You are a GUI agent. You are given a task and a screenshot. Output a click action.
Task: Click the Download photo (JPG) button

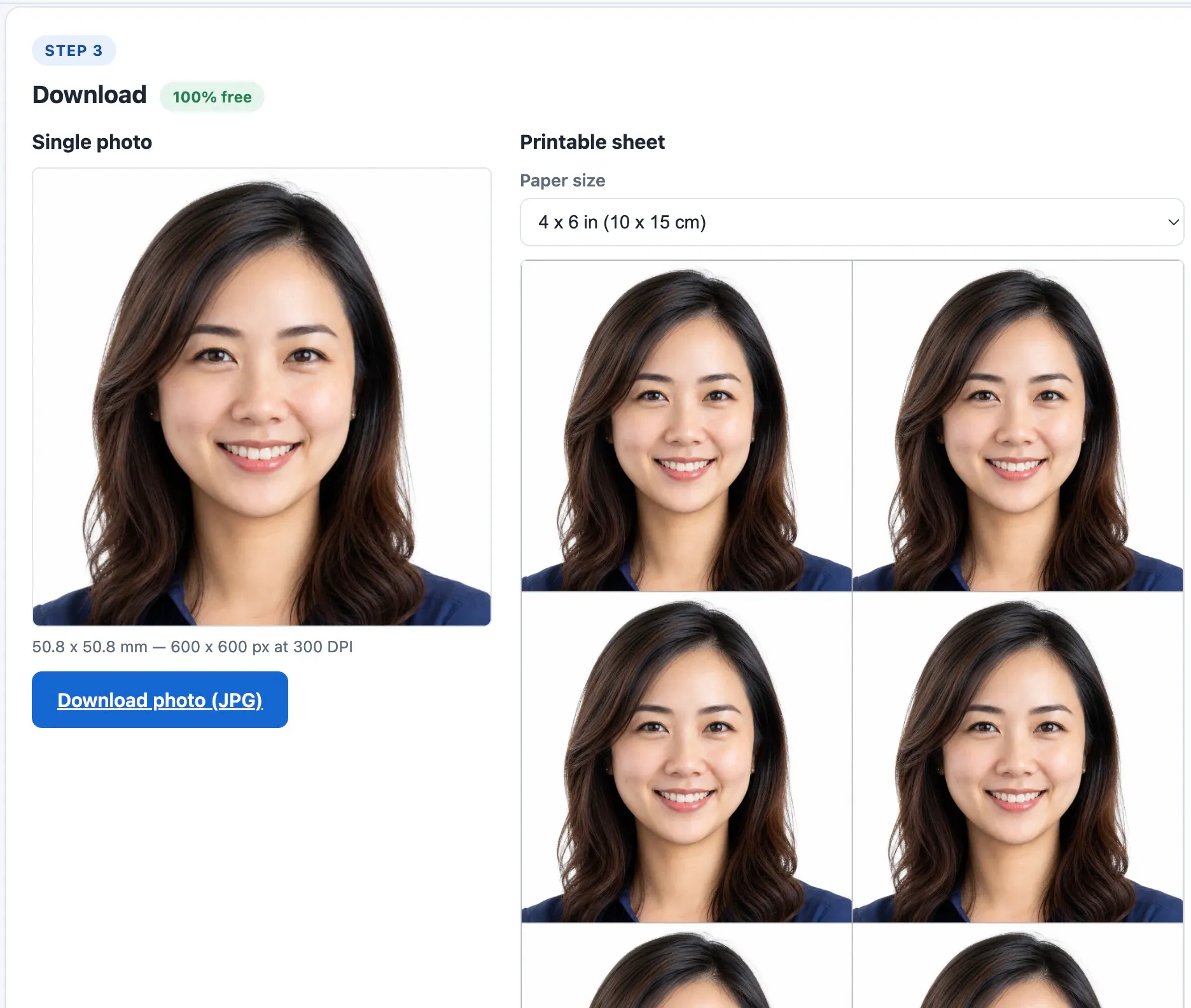tap(160, 699)
